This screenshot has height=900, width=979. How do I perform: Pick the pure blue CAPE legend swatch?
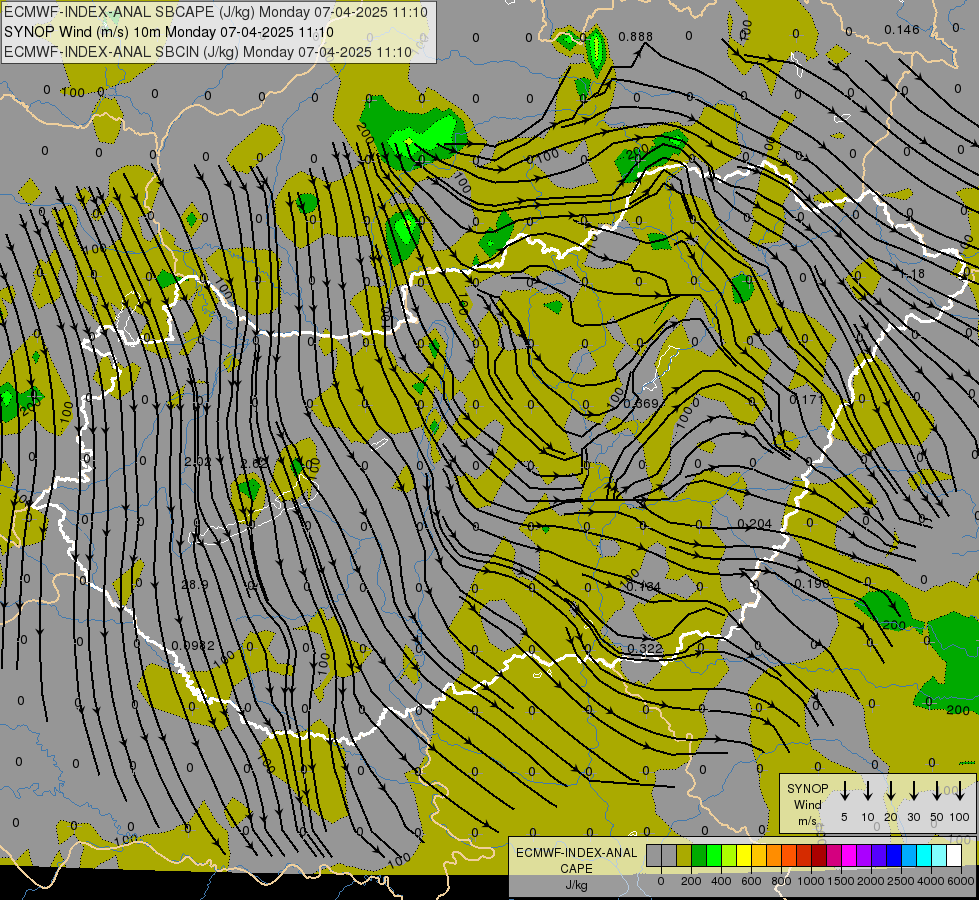(894, 855)
